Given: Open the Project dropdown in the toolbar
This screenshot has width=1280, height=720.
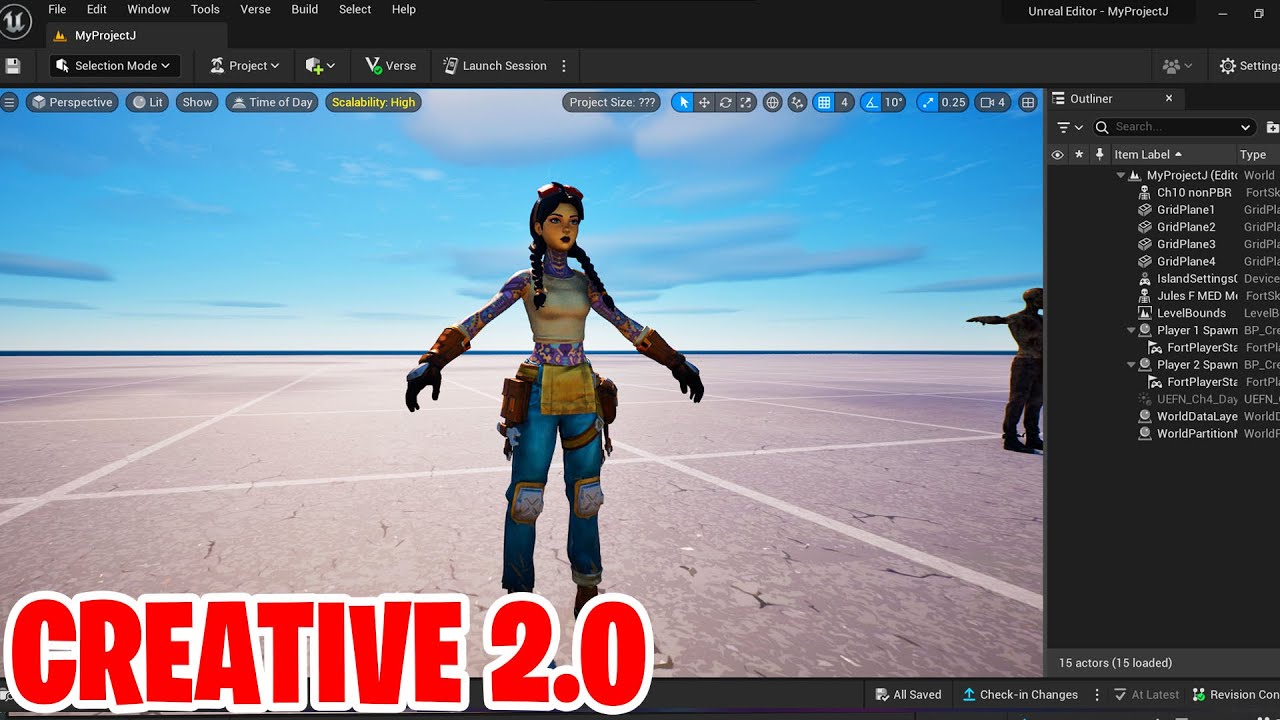Looking at the screenshot, I should (245, 66).
